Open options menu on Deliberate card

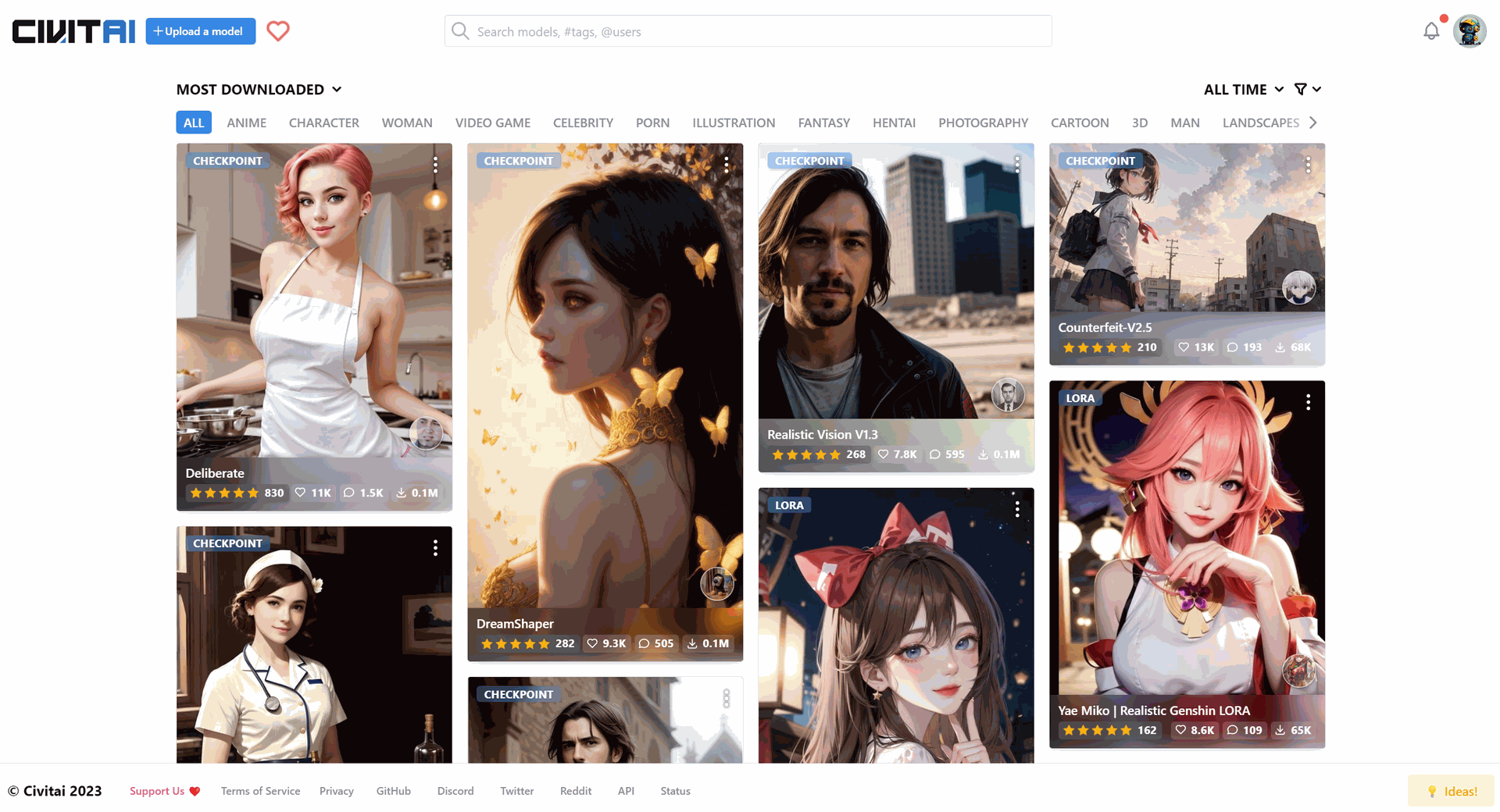(435, 164)
